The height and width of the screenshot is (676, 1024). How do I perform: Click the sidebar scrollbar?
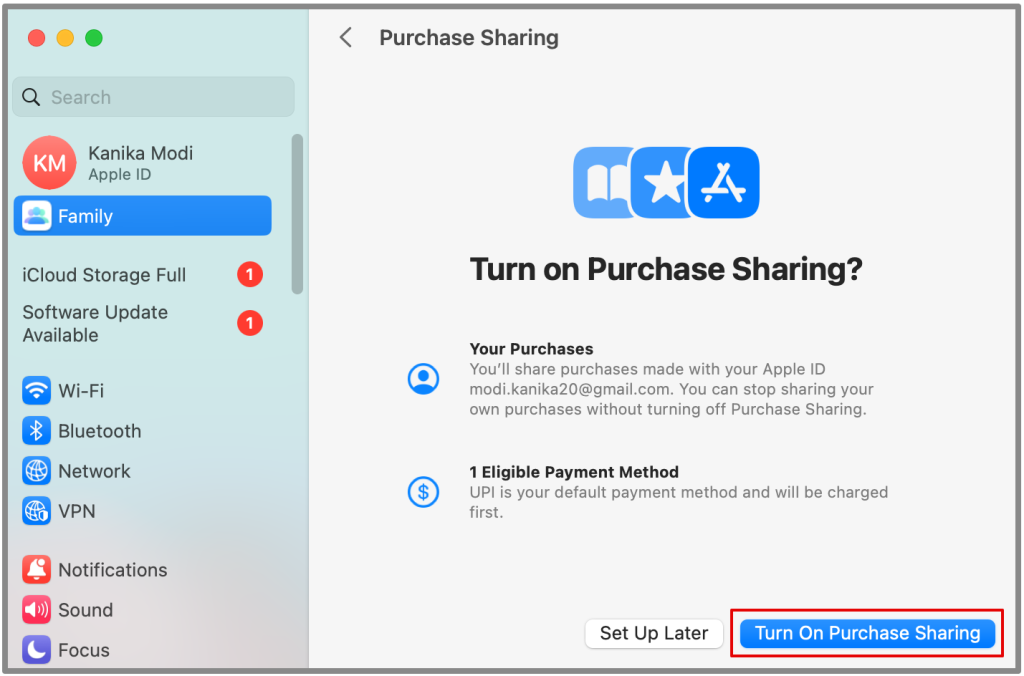(297, 214)
